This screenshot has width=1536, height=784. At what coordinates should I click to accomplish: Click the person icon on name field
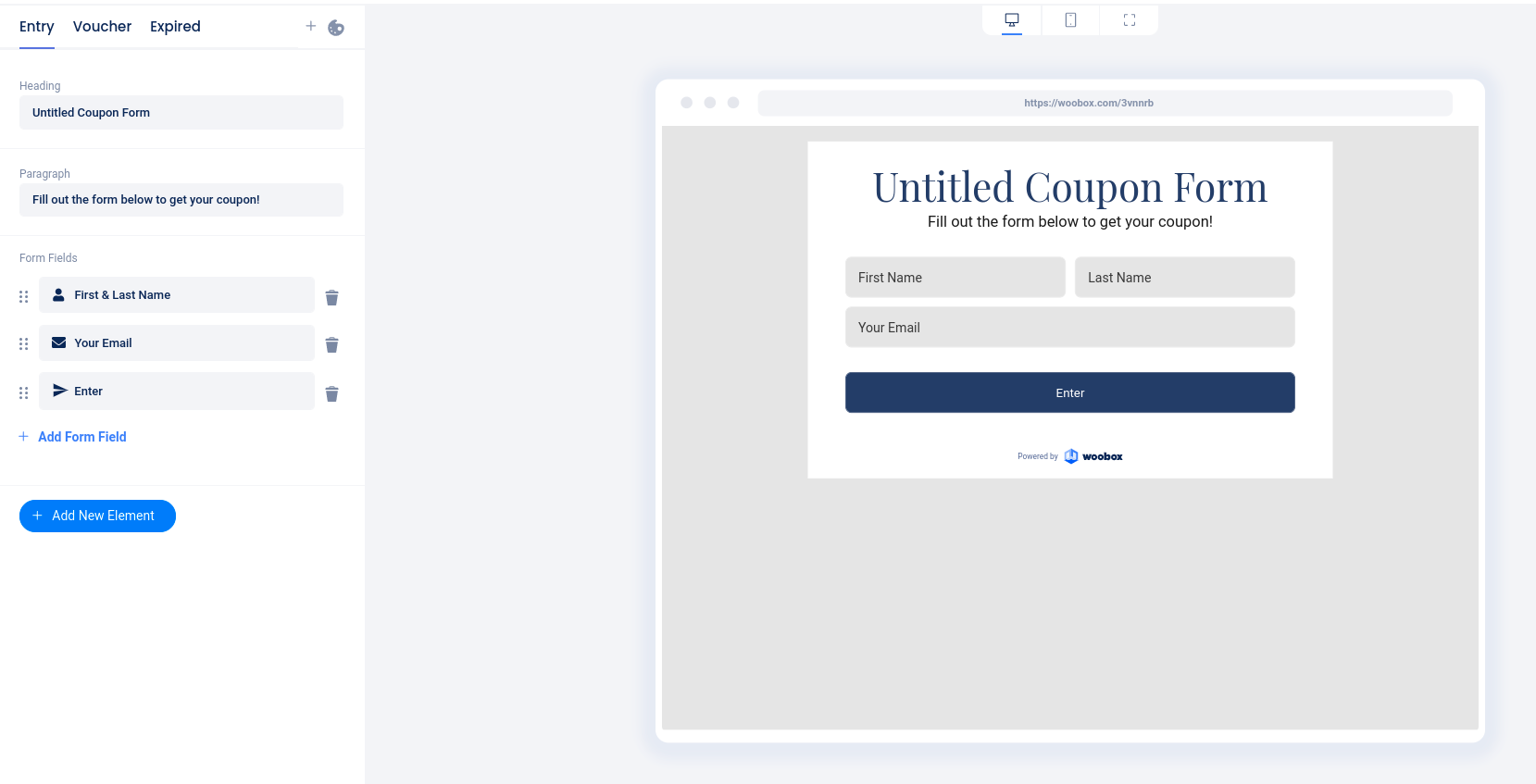(x=58, y=294)
